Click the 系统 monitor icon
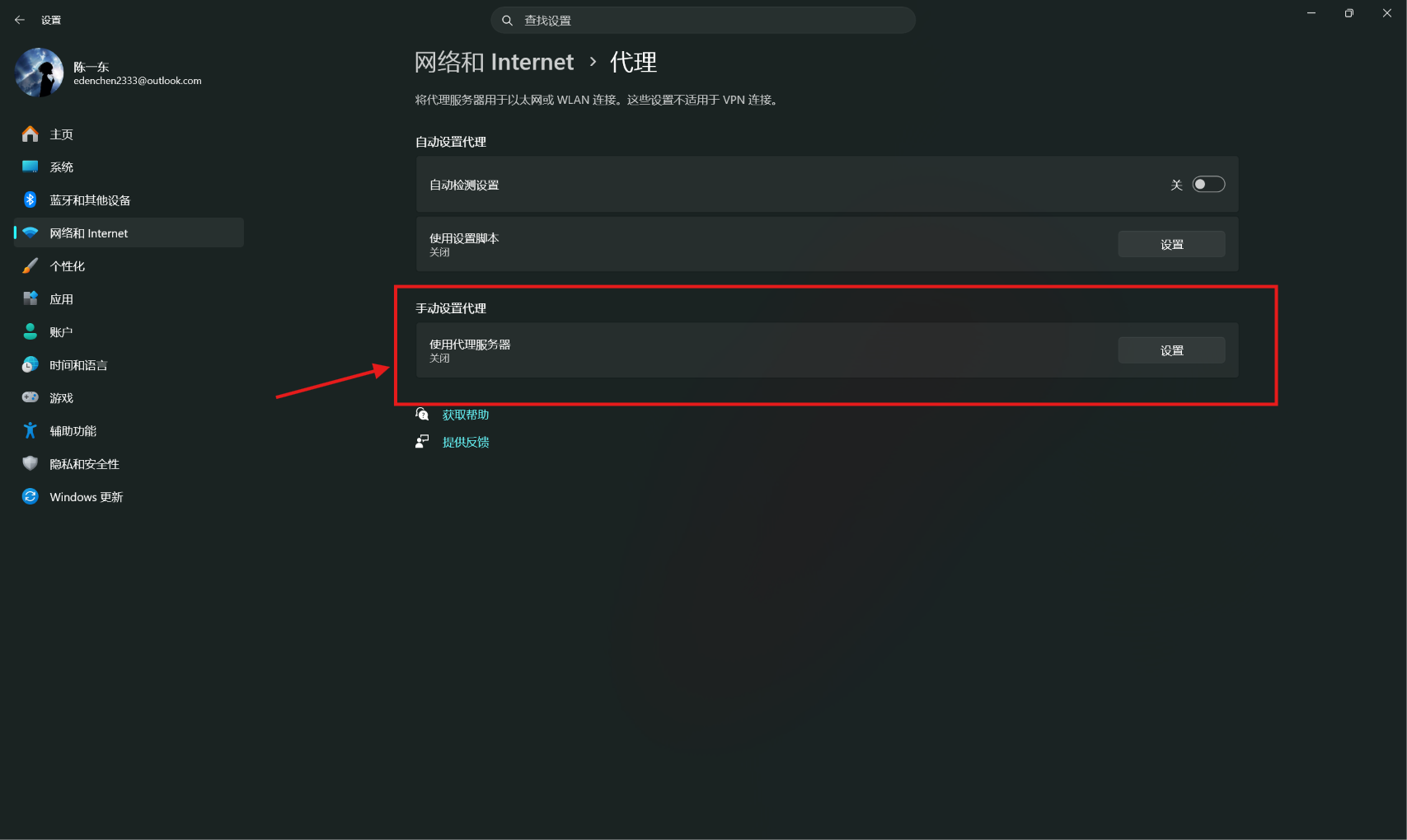This screenshot has width=1407, height=840. (30, 167)
